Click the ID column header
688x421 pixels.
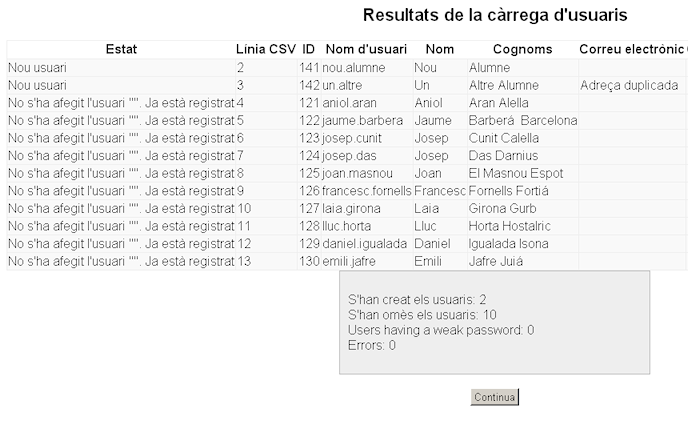coord(309,49)
